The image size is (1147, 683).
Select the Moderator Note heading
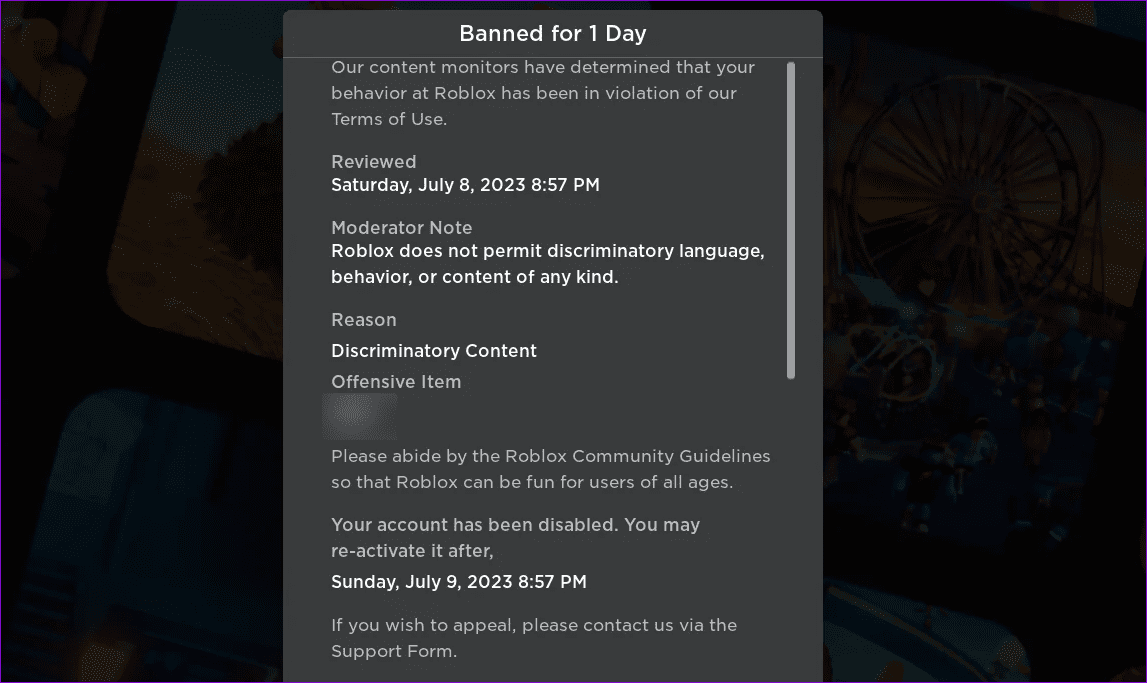401,227
